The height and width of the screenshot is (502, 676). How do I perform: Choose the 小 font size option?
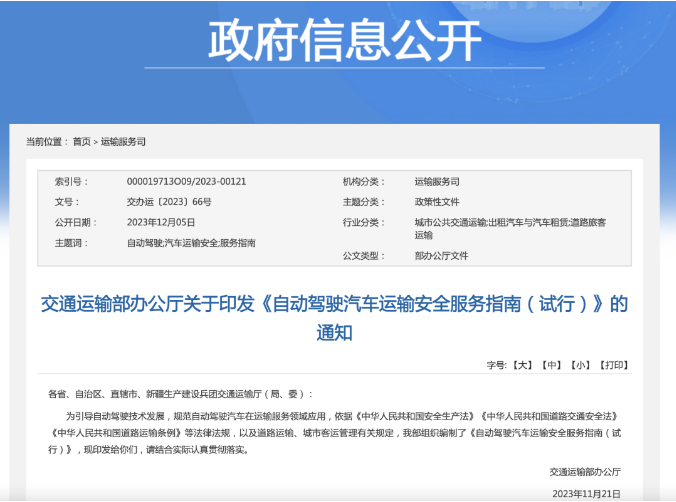tap(581, 366)
